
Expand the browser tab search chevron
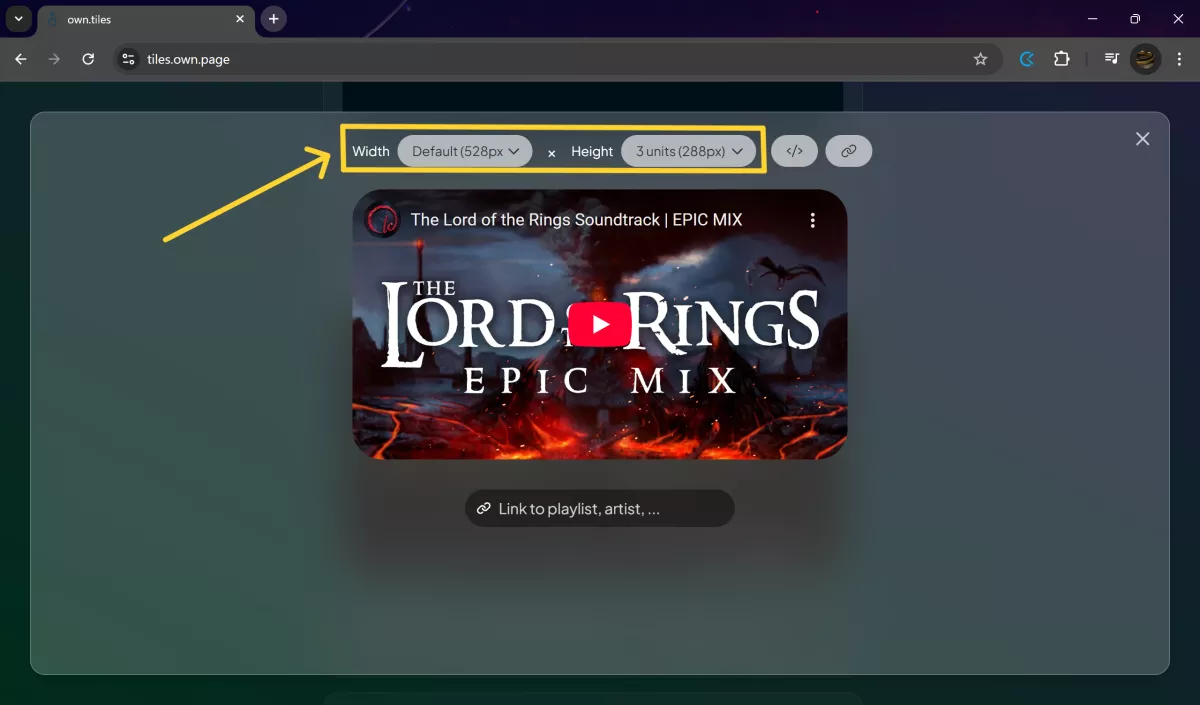18,19
